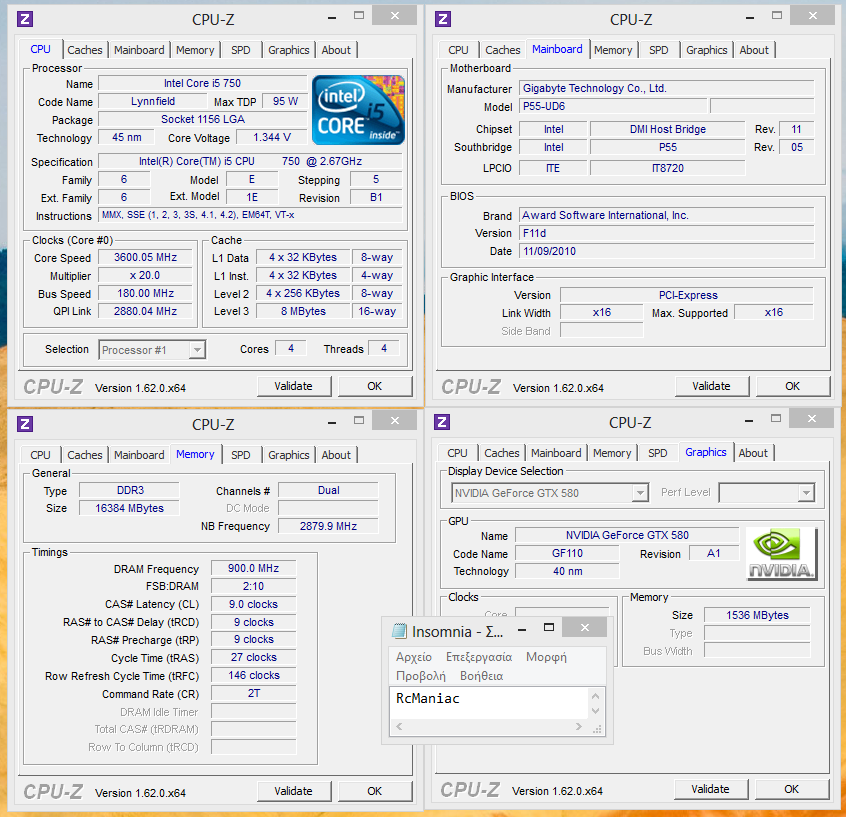Click the Intel Core i5 logo
This screenshot has width=846, height=817.
coord(358,109)
